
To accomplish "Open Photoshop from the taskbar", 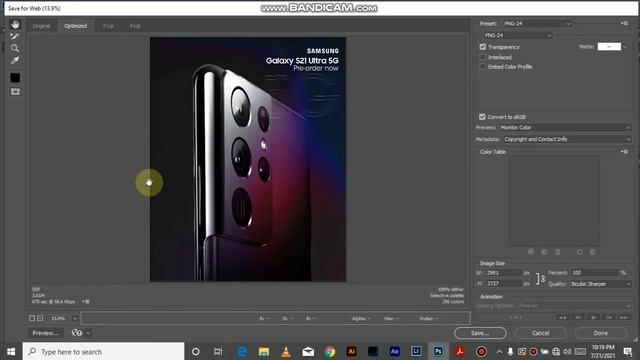I will (x=438, y=351).
